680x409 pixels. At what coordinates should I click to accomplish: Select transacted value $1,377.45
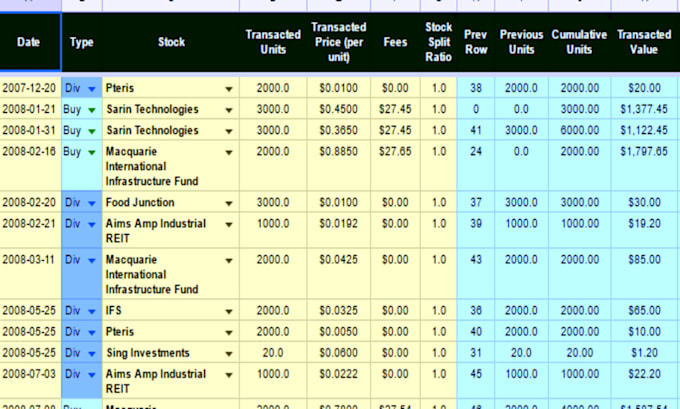[644, 109]
